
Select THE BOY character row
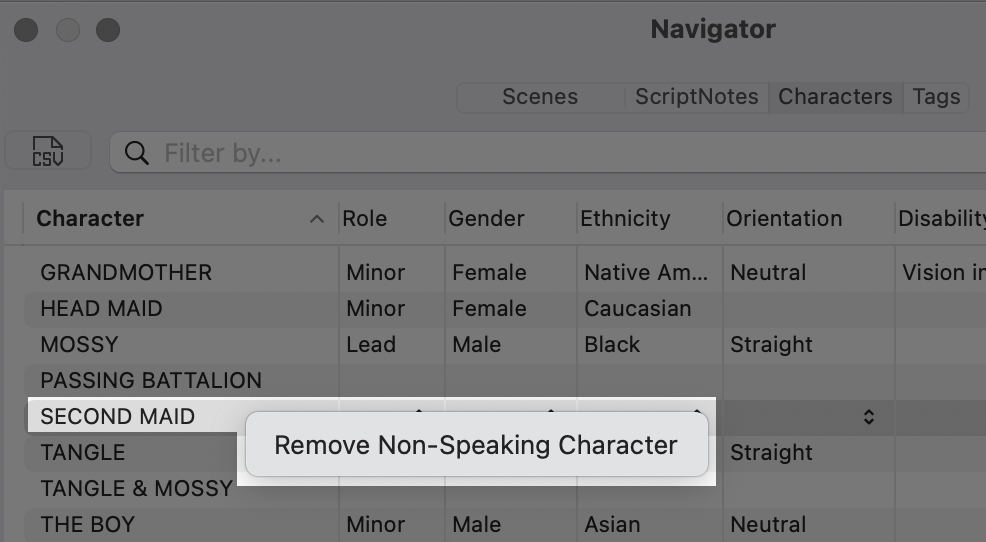pyautogui.click(x=88, y=524)
